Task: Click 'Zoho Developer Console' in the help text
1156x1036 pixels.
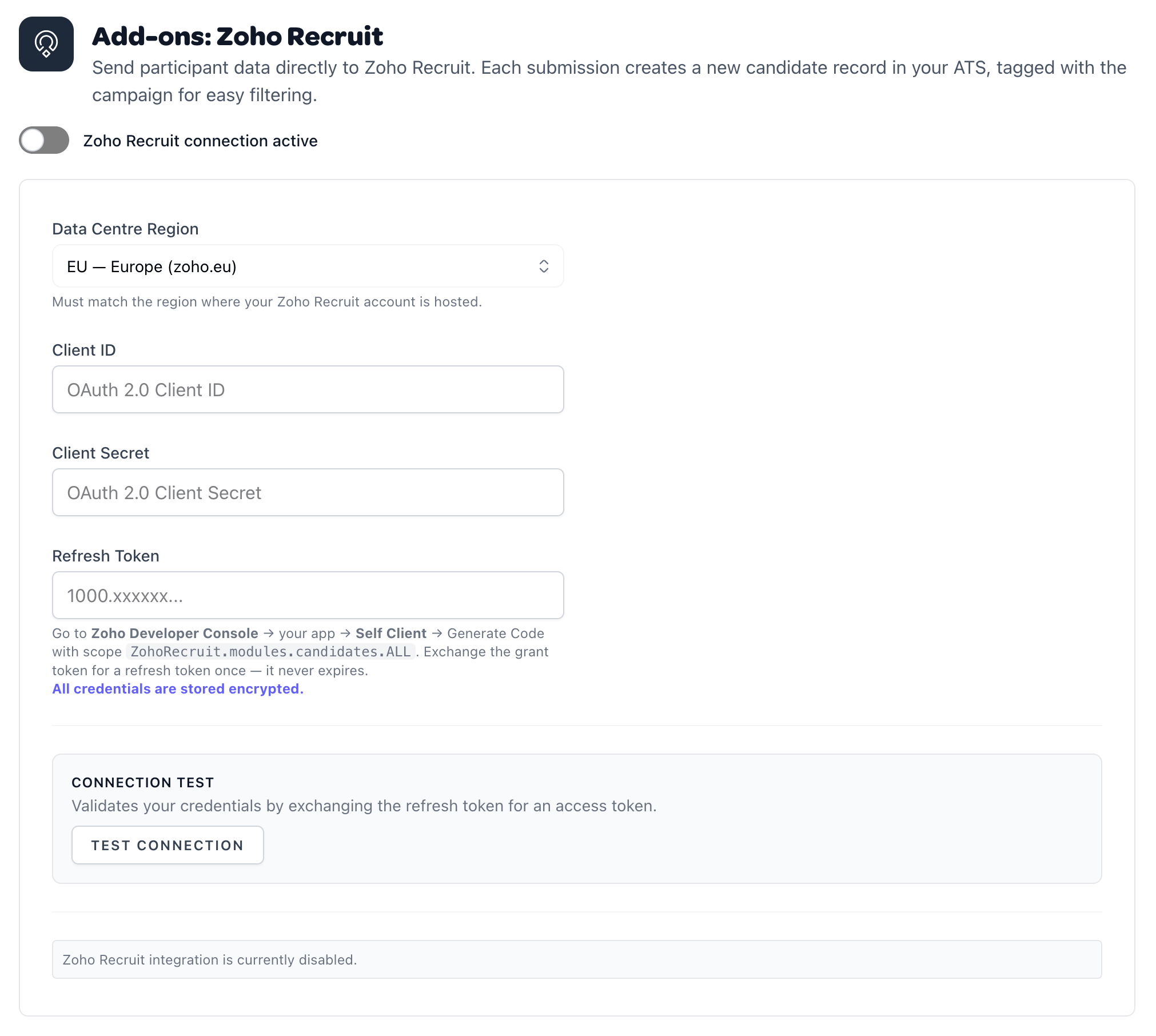Action: click(174, 633)
